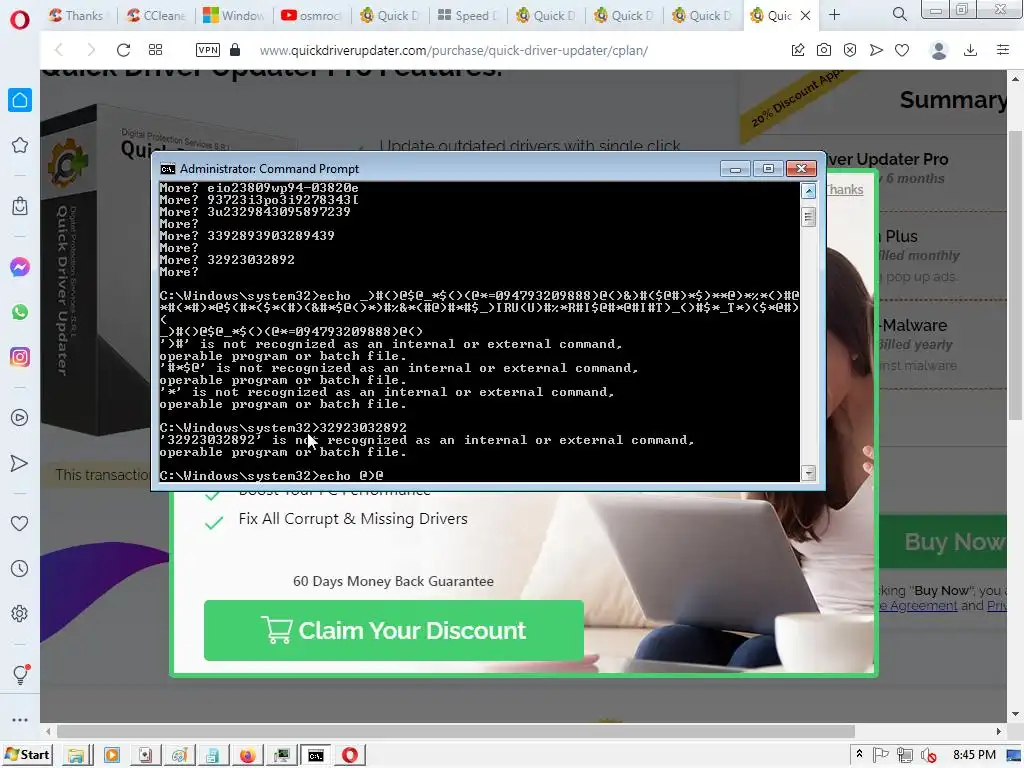The height and width of the screenshot is (768, 1024).
Task: Open the player icon in the sidebar
Action: 20,418
